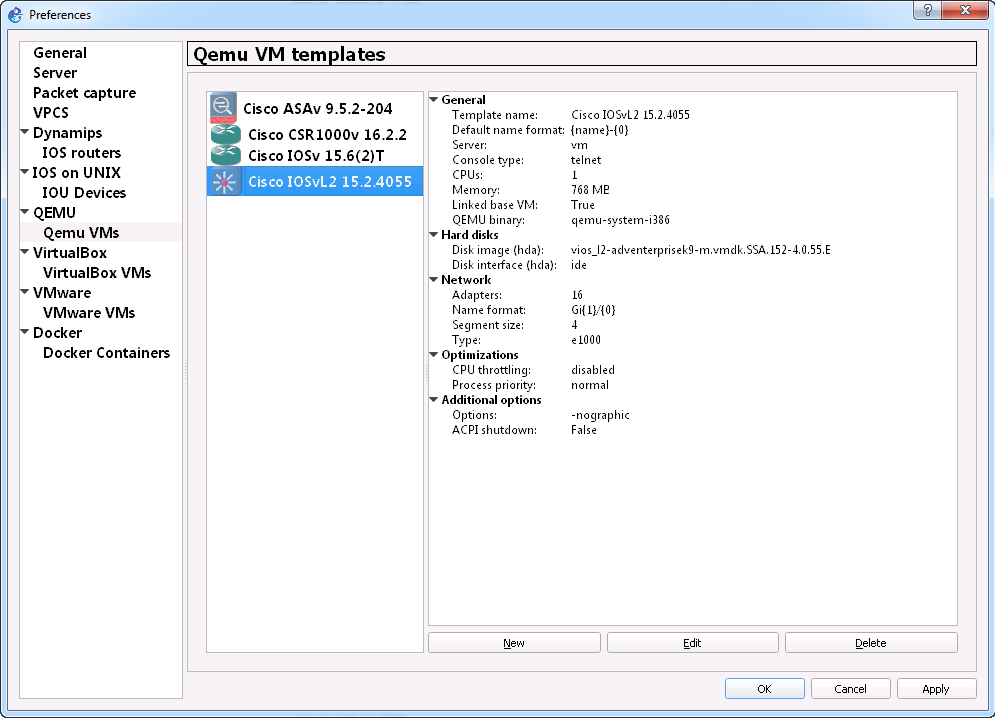Collapse the General details group
Image resolution: width=995 pixels, height=718 pixels.
434,100
